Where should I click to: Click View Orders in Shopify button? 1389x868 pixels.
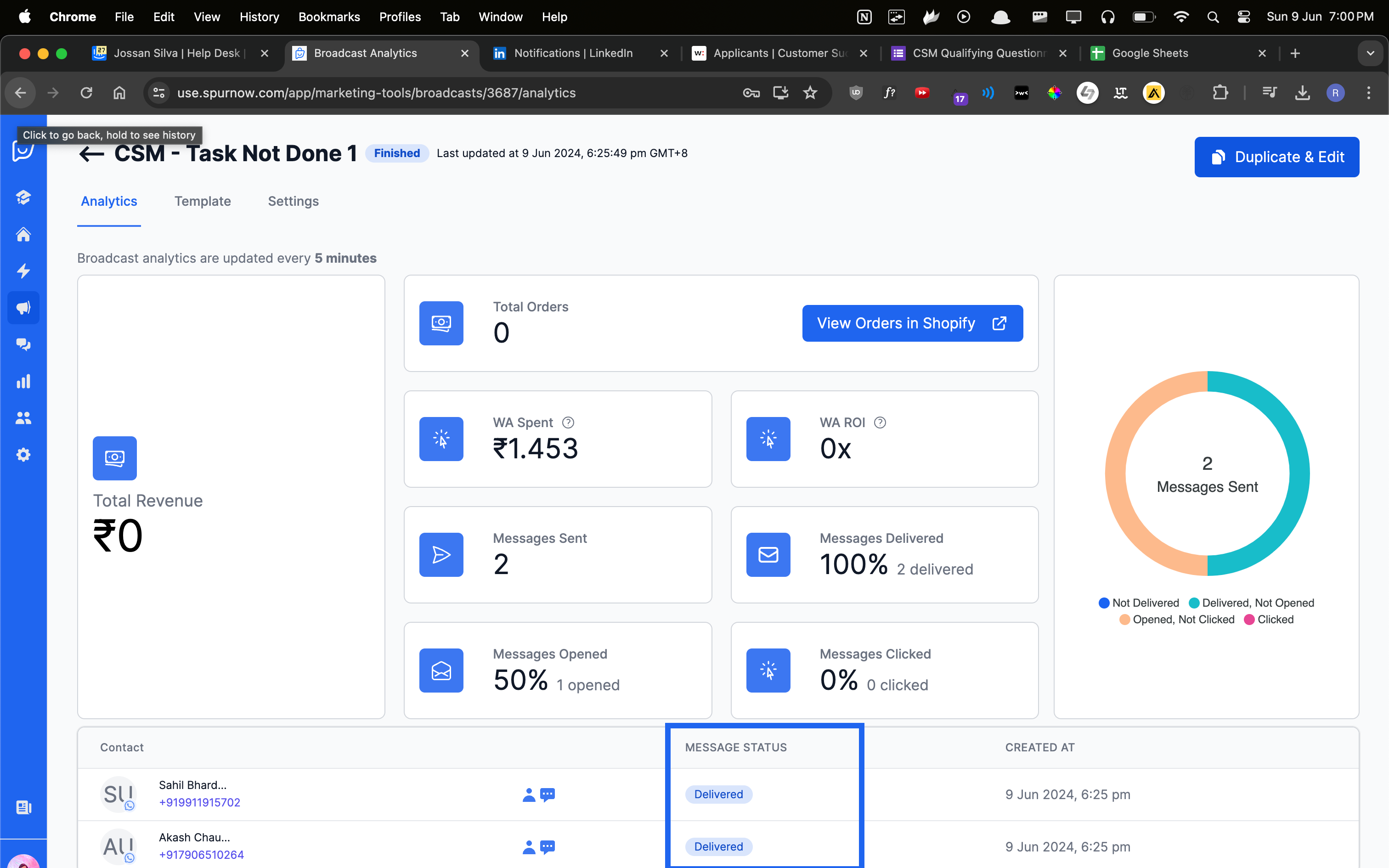(912, 323)
